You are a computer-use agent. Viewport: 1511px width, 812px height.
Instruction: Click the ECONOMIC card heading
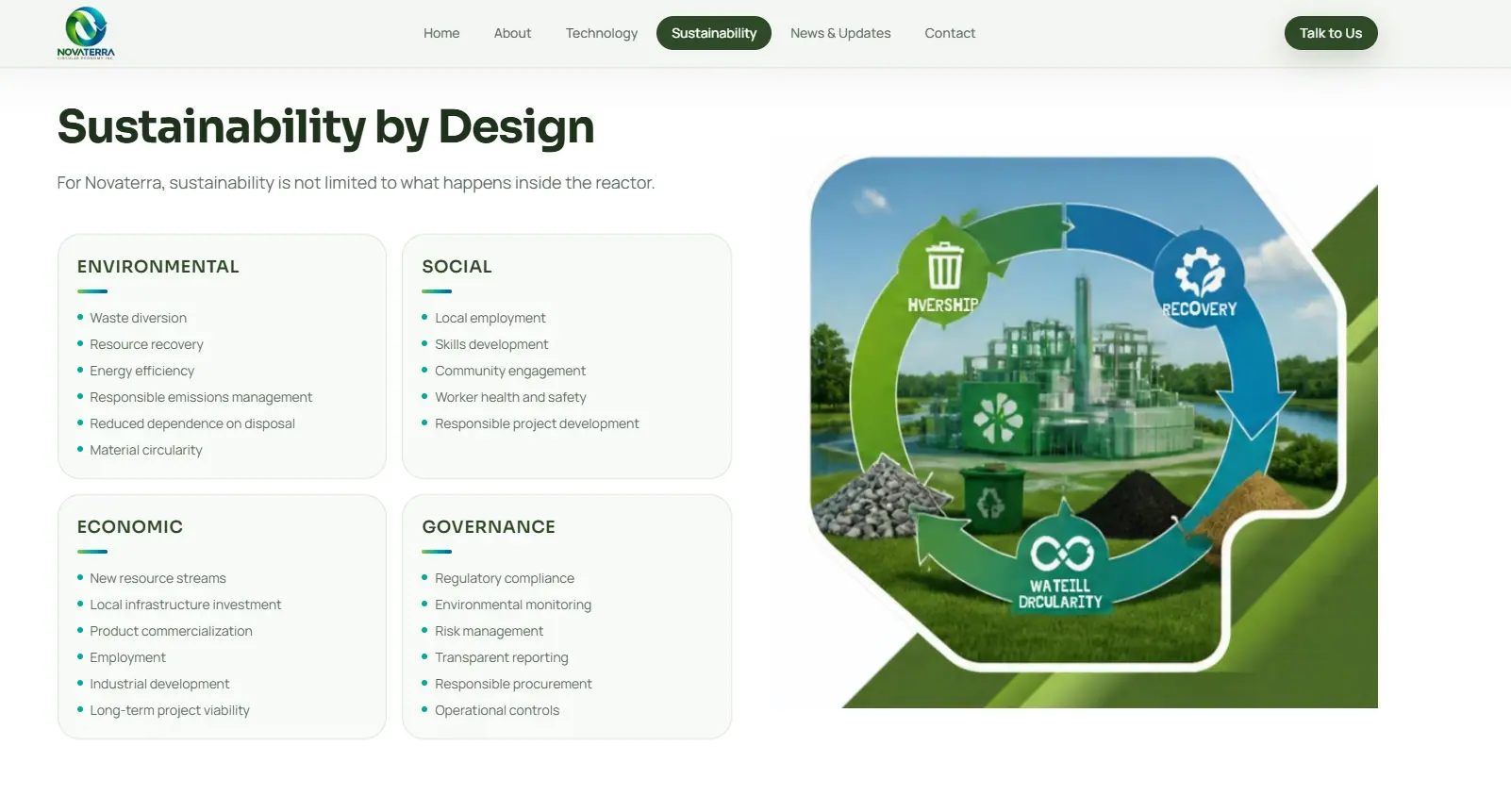[x=130, y=527]
